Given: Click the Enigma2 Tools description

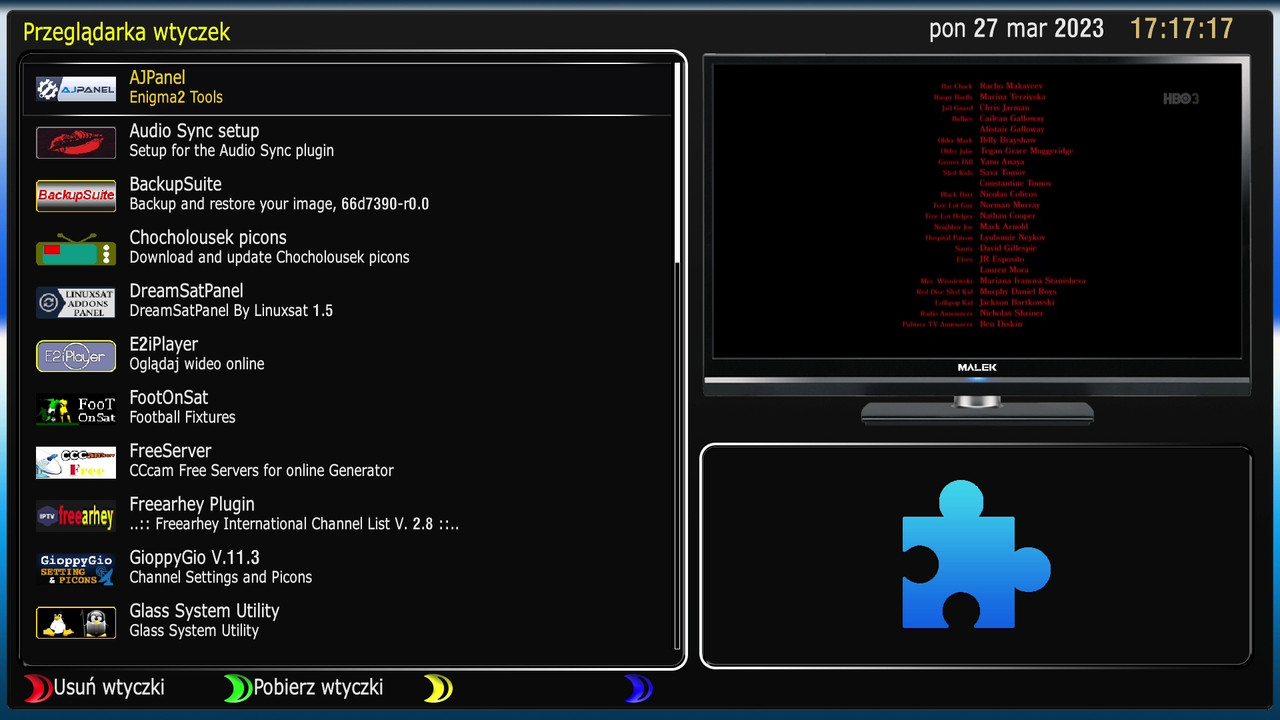Looking at the screenshot, I should pyautogui.click(x=176, y=97).
